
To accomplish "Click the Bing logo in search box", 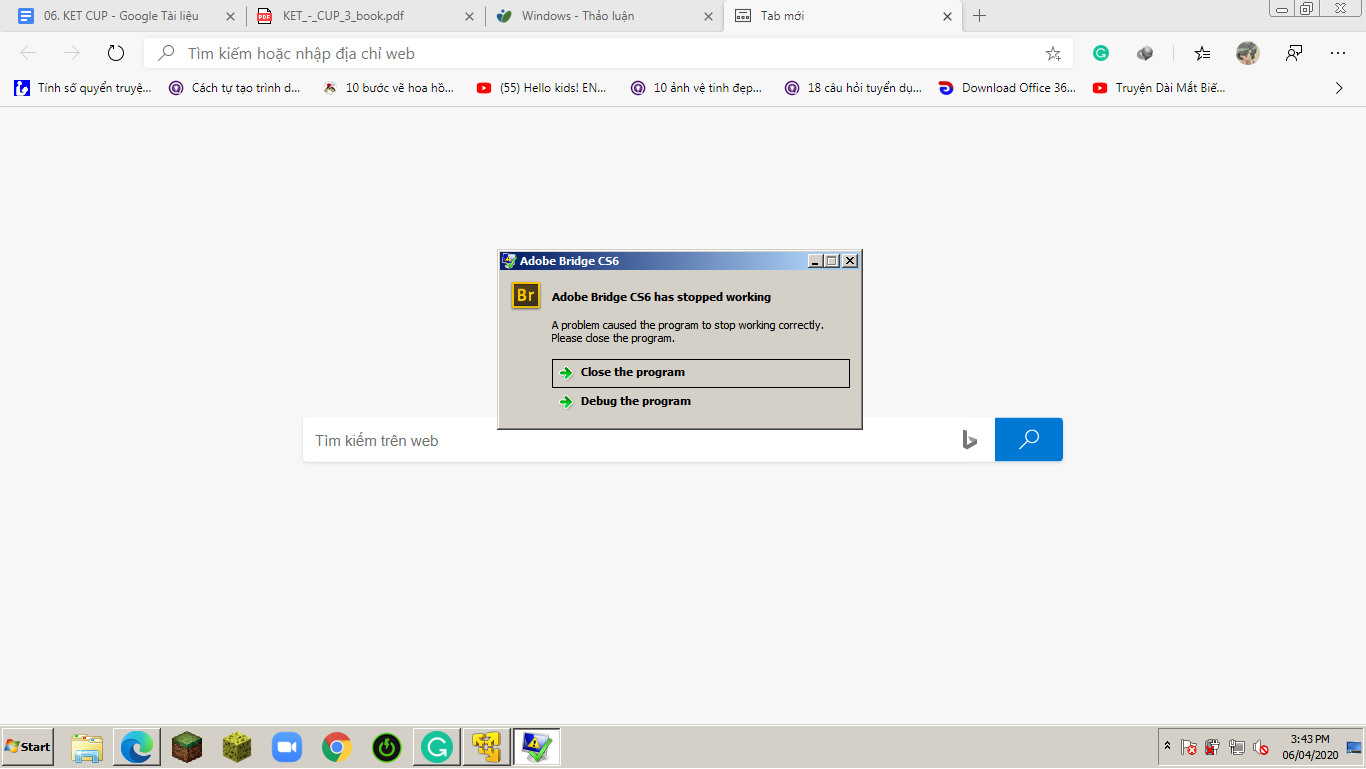I will click(x=969, y=440).
